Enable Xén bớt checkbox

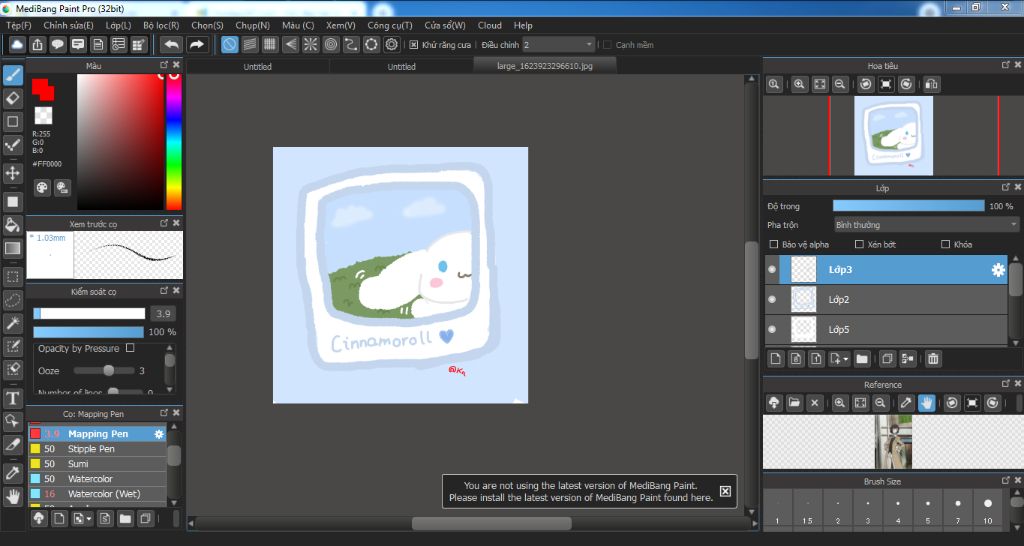(859, 244)
